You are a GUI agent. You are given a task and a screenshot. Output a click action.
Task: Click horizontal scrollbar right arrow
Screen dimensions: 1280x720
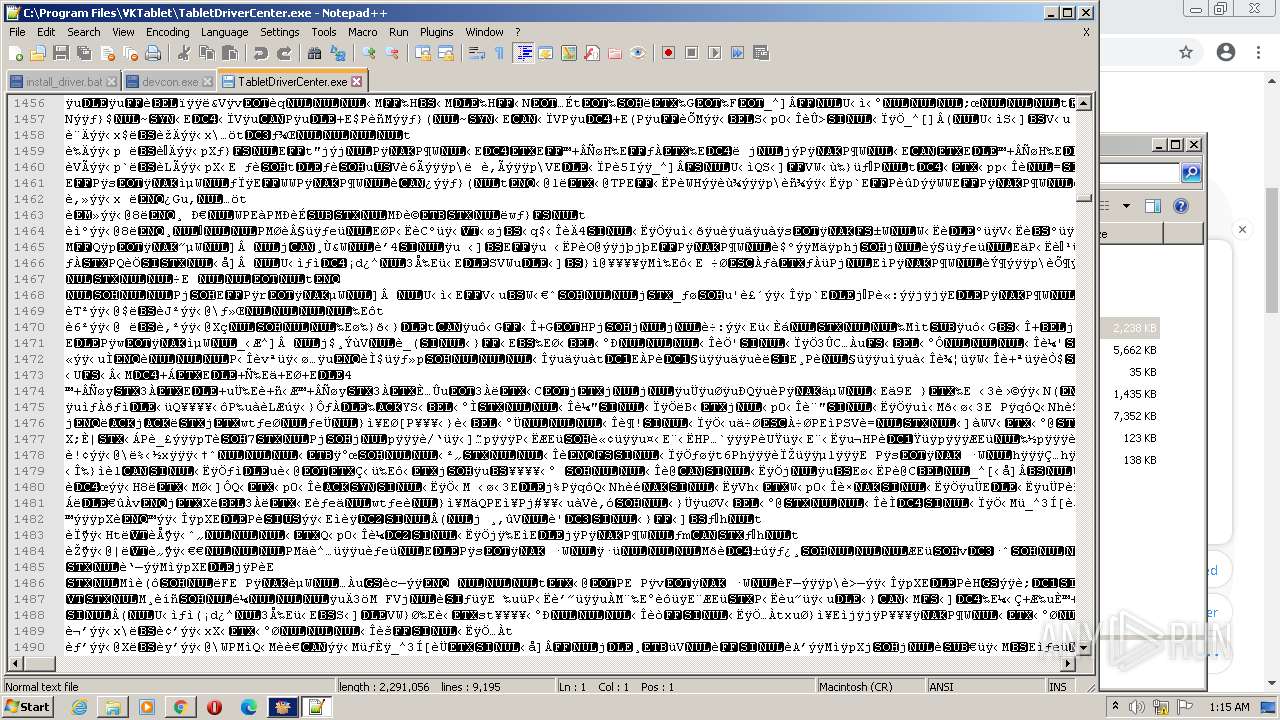coord(1069,664)
